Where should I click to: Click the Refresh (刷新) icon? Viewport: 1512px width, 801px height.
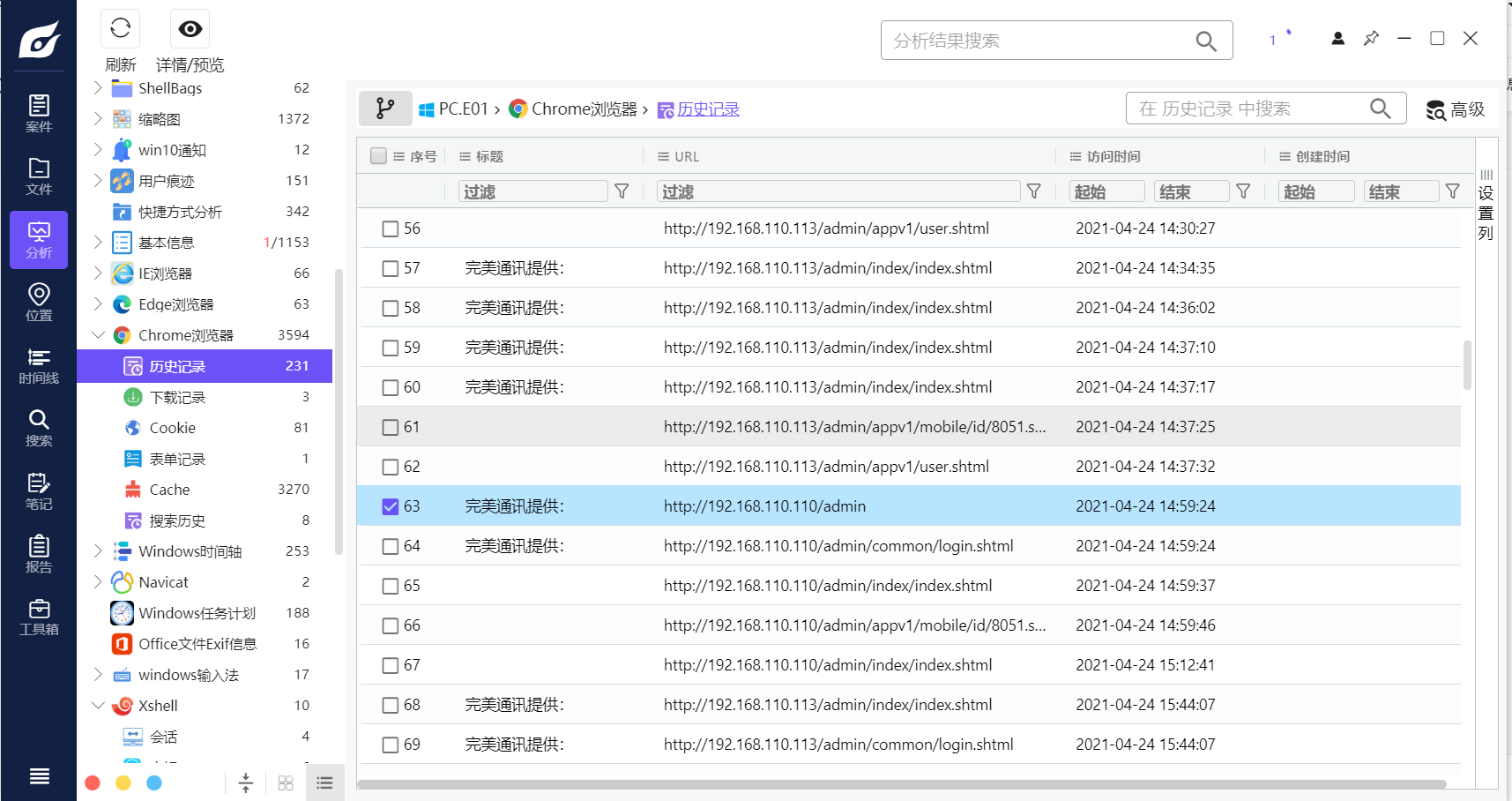(121, 29)
